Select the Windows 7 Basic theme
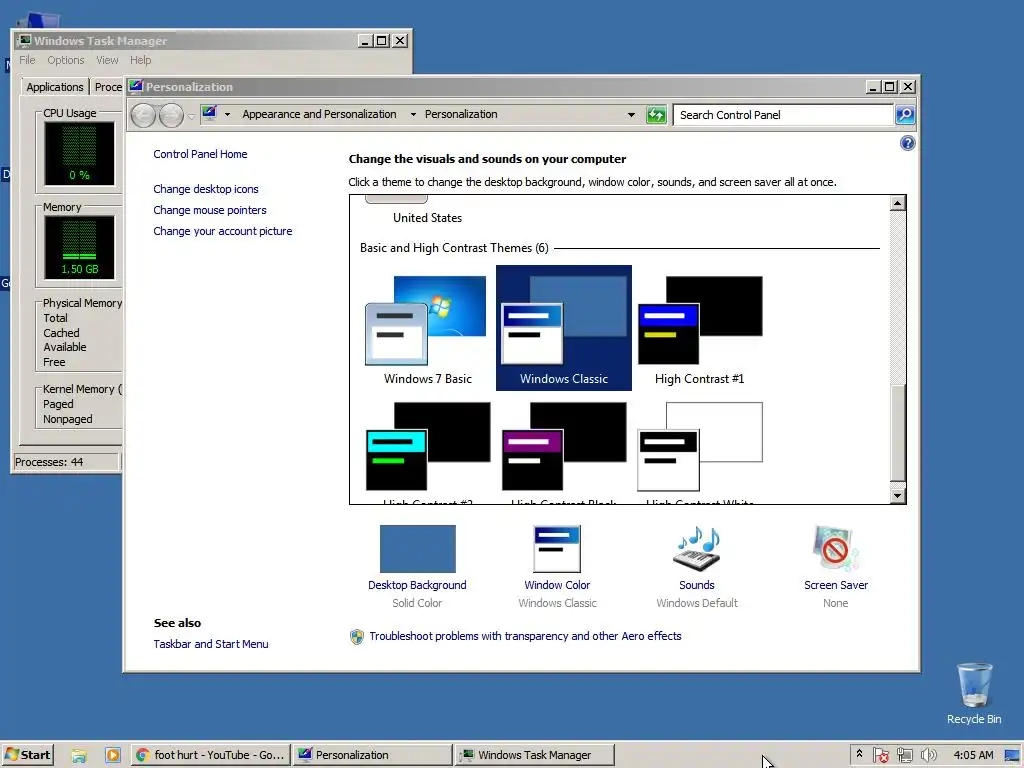 [427, 328]
